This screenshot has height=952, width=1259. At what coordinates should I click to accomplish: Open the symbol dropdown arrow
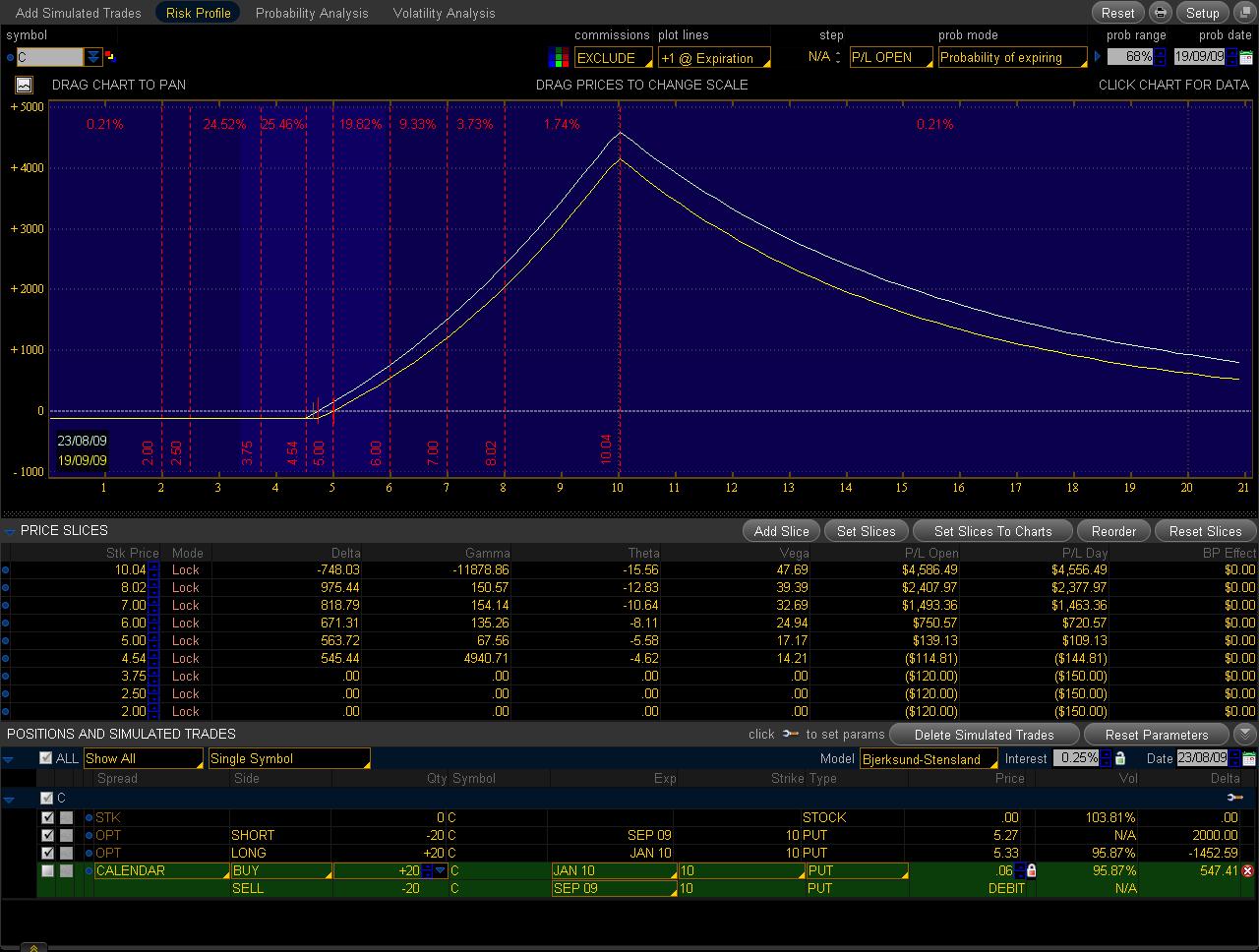(92, 57)
